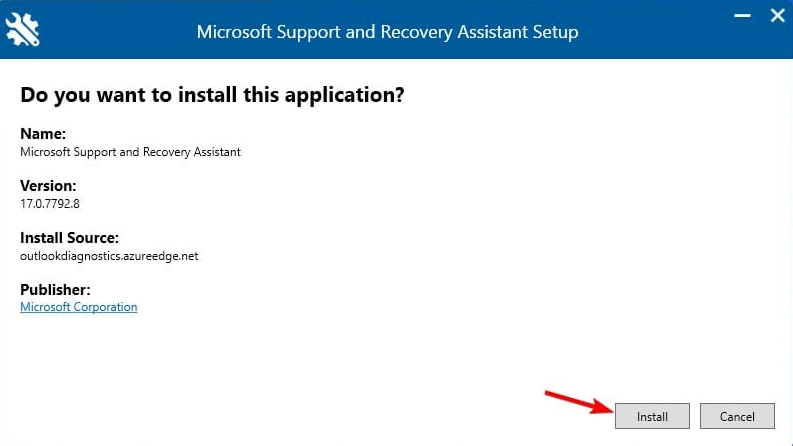The height and width of the screenshot is (446, 793).
Task: Click the Install button
Action: (652, 416)
